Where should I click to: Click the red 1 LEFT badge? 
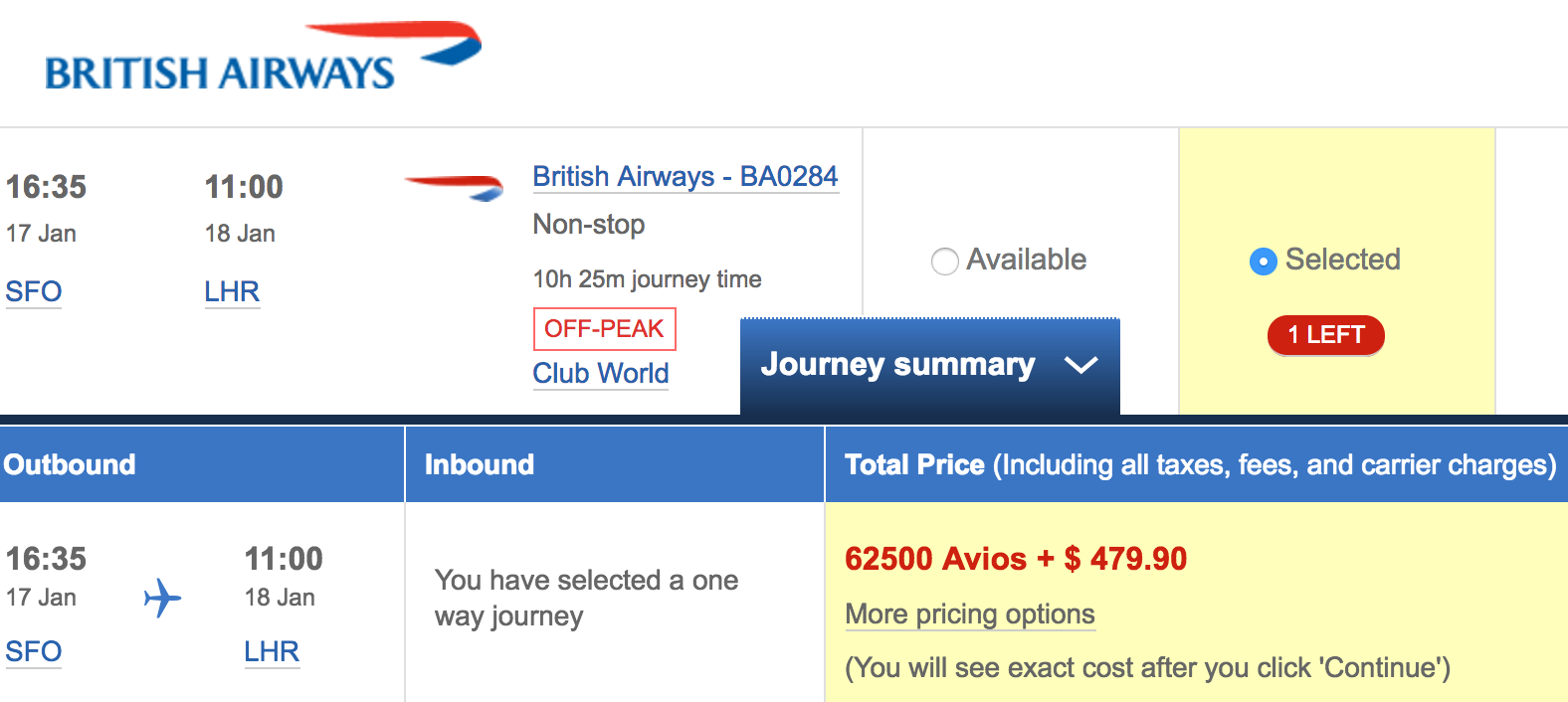(x=1325, y=335)
